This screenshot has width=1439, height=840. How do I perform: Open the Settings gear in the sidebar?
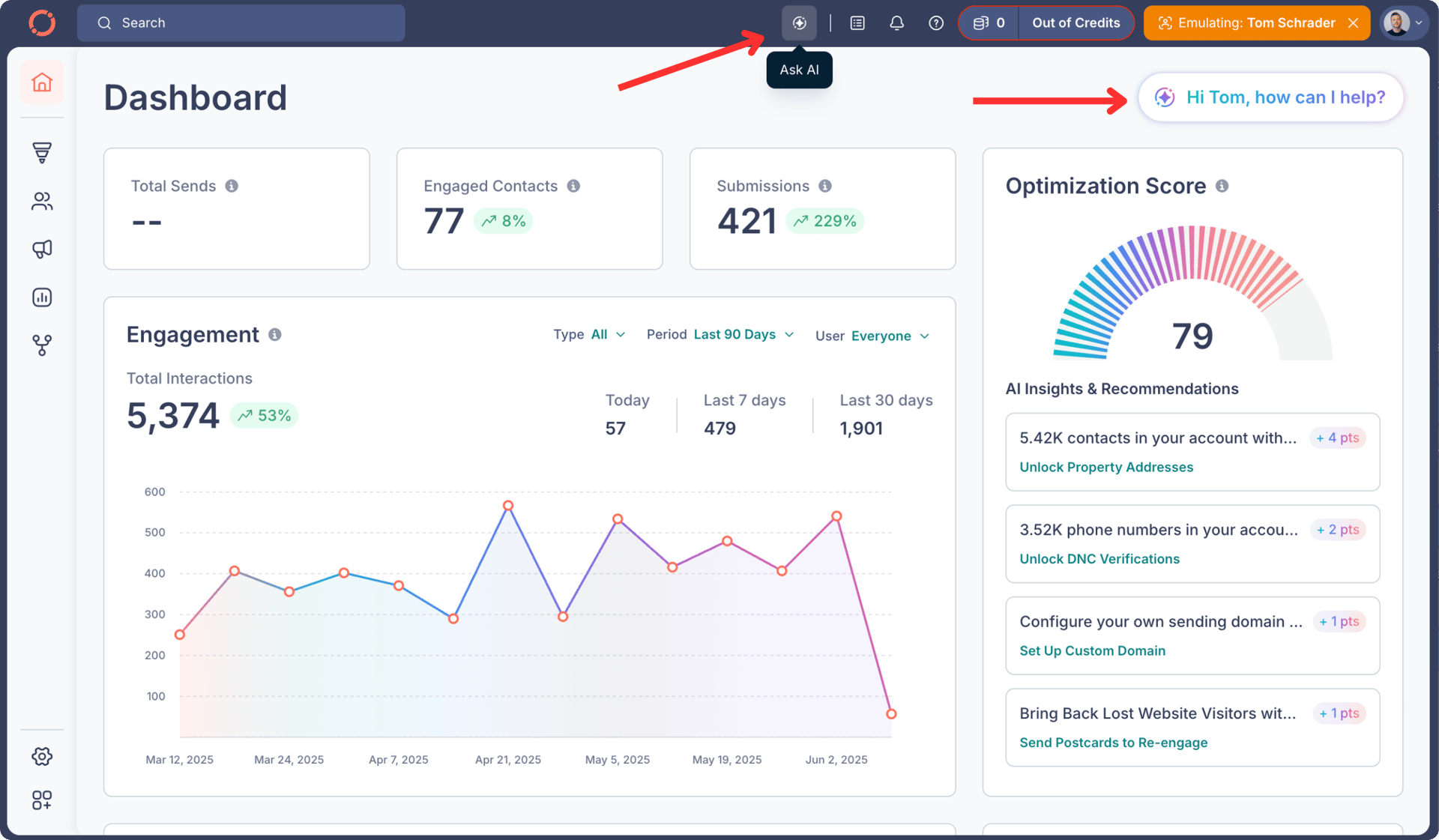pyautogui.click(x=42, y=756)
